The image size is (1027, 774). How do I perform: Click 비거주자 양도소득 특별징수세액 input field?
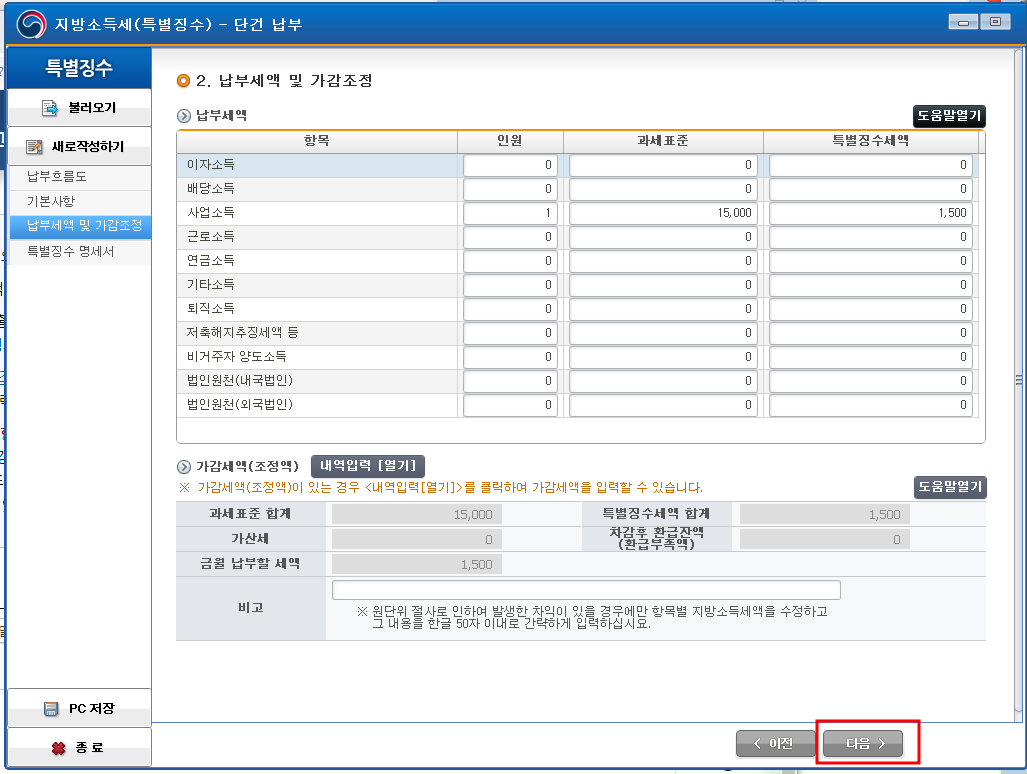(x=870, y=358)
